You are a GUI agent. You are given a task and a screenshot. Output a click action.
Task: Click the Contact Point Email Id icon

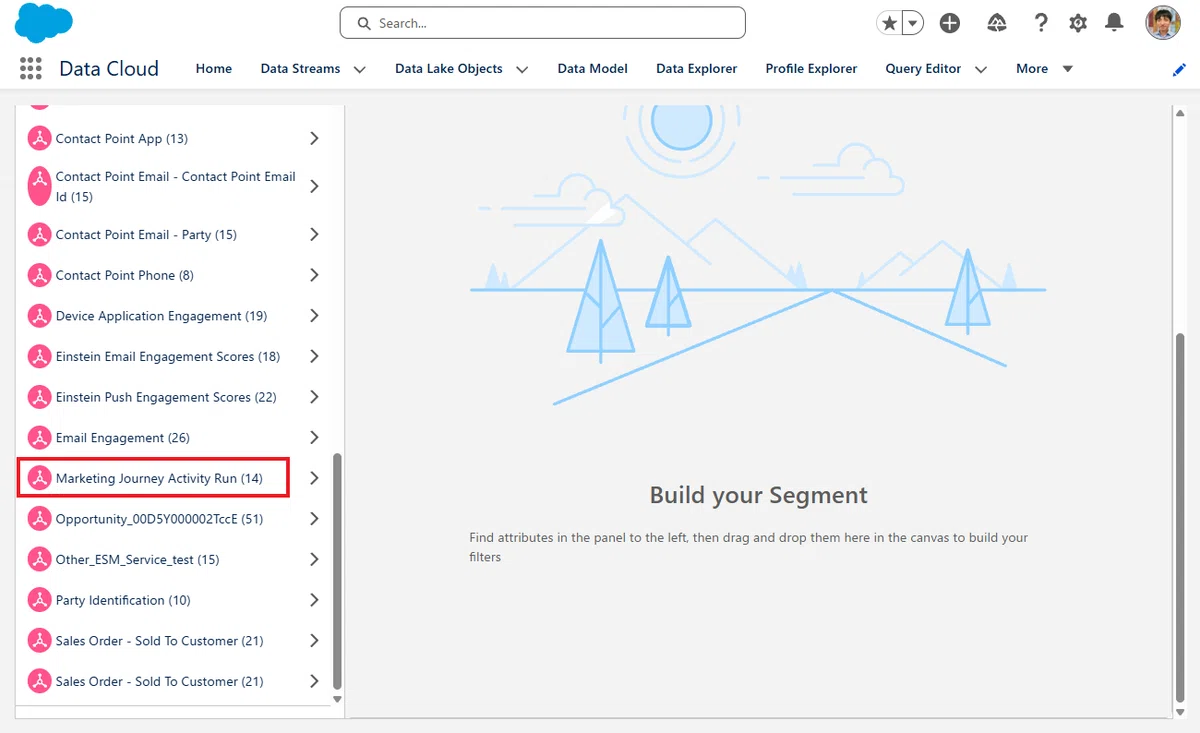(39, 186)
